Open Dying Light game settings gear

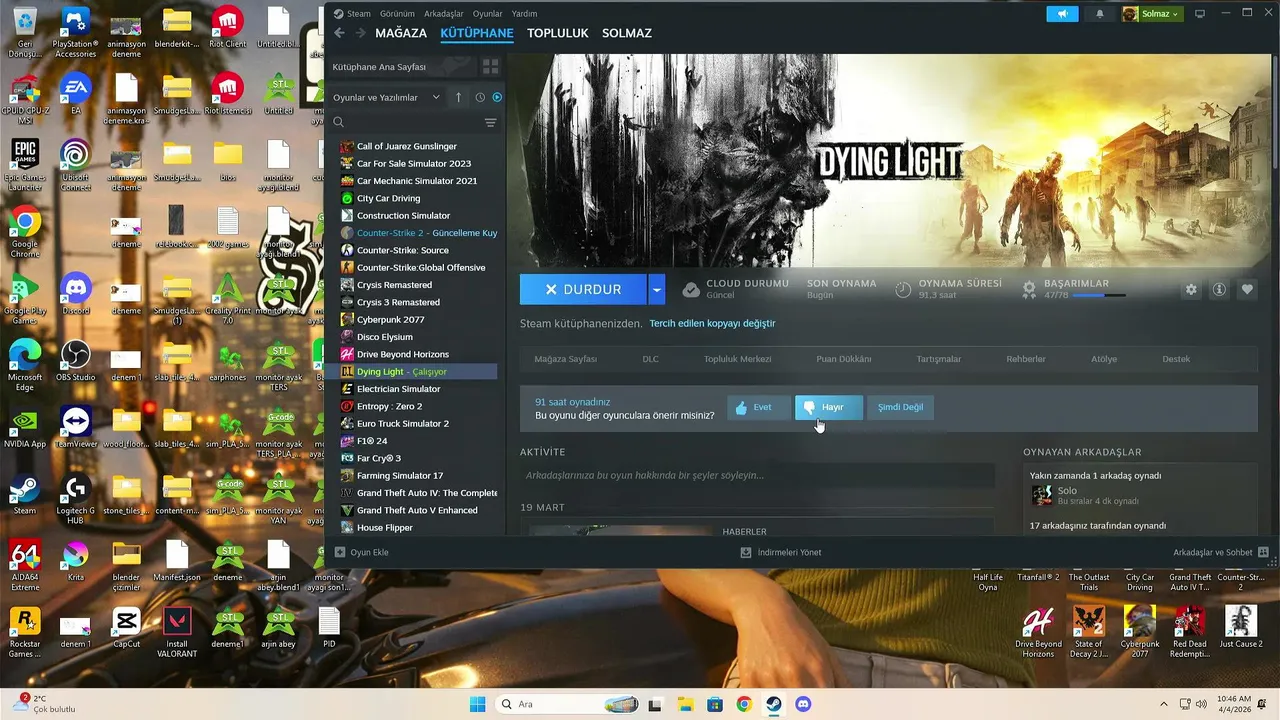1191,289
